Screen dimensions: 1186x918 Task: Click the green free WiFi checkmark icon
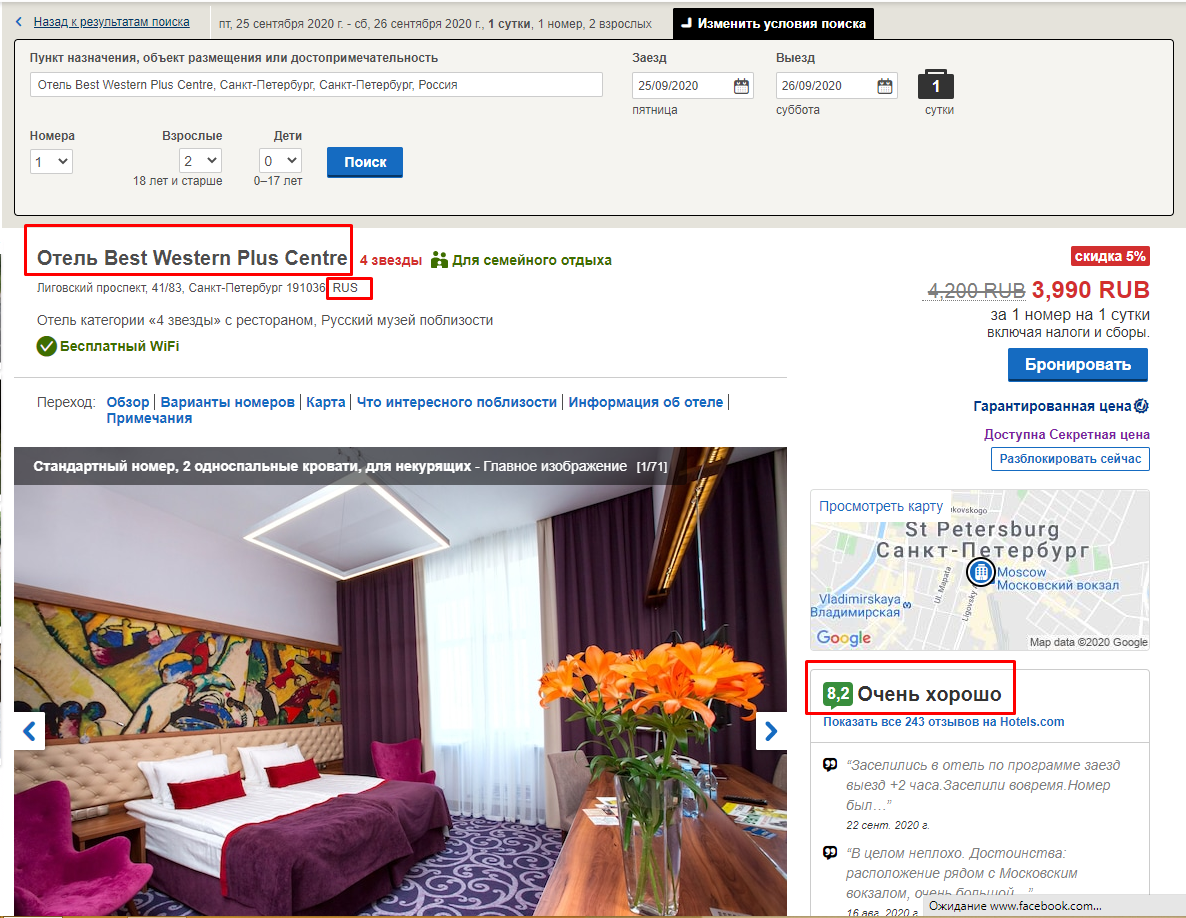click(x=47, y=346)
